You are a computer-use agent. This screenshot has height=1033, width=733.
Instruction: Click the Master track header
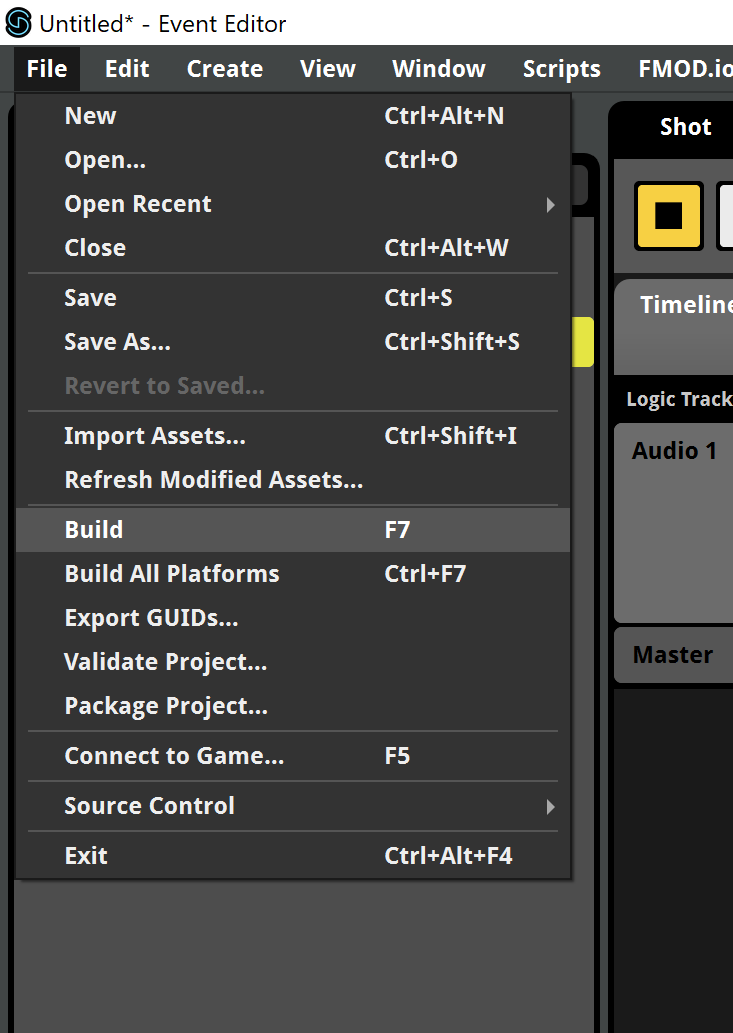coord(672,655)
